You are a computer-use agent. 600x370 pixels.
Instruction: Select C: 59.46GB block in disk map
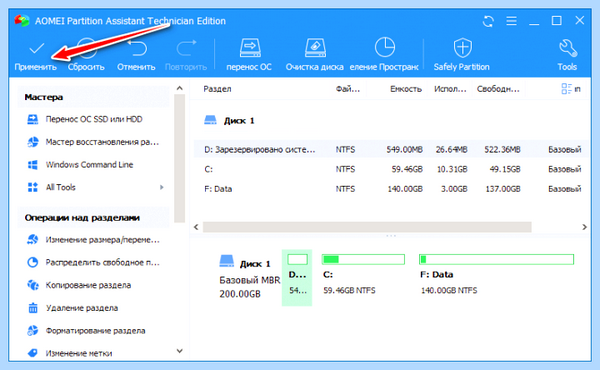pos(363,274)
